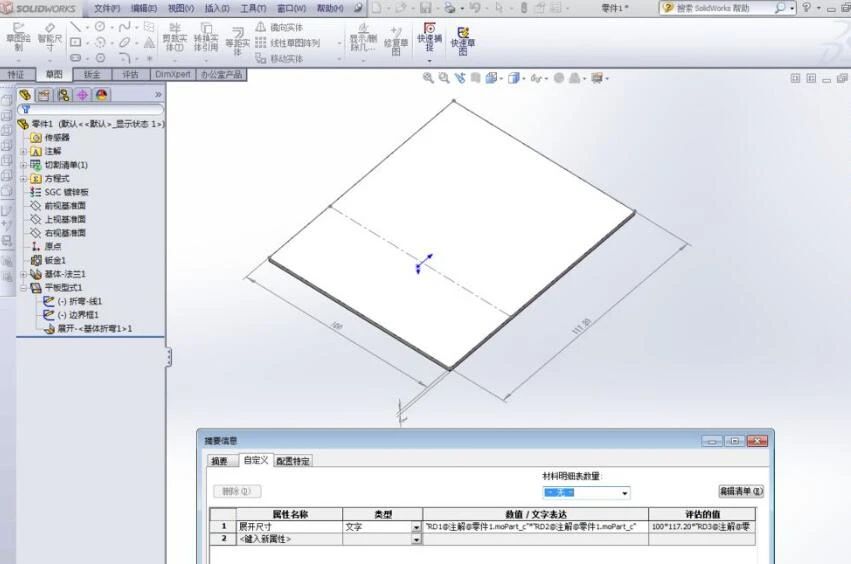Click the <键入新属性> cell
The height and width of the screenshot is (564, 851).
[288, 539]
